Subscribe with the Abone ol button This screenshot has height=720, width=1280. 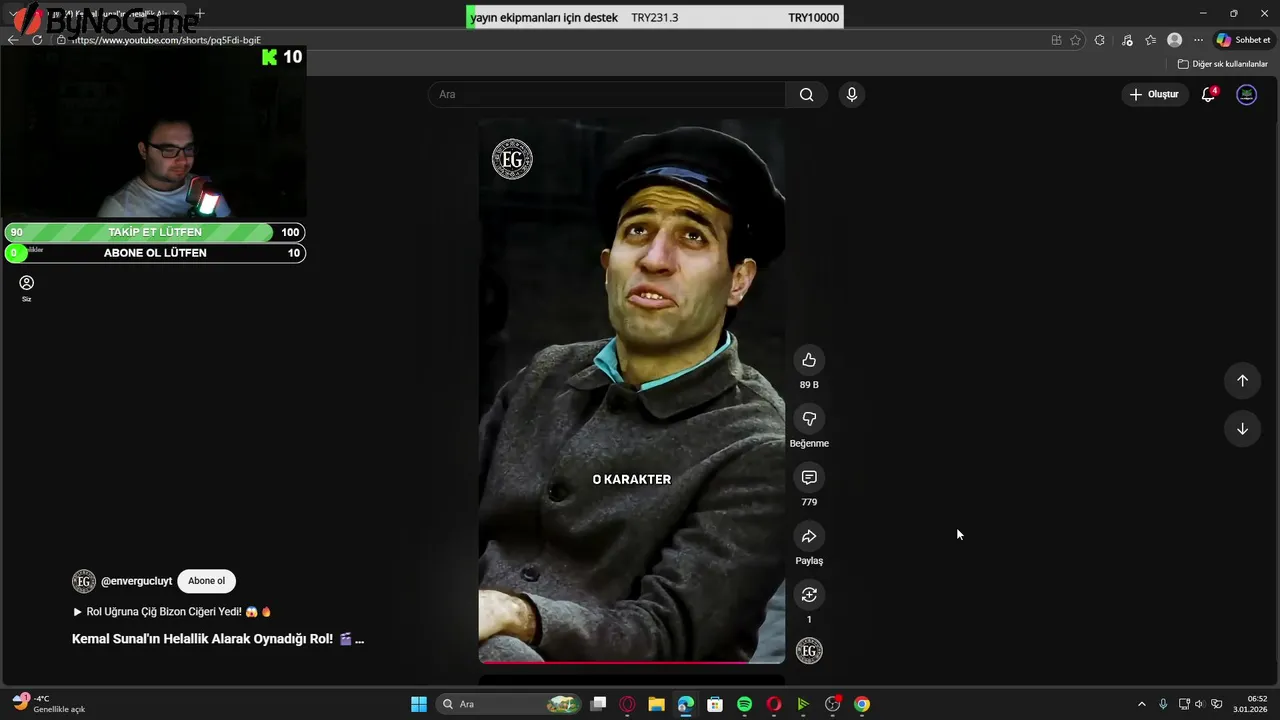pyautogui.click(x=207, y=581)
